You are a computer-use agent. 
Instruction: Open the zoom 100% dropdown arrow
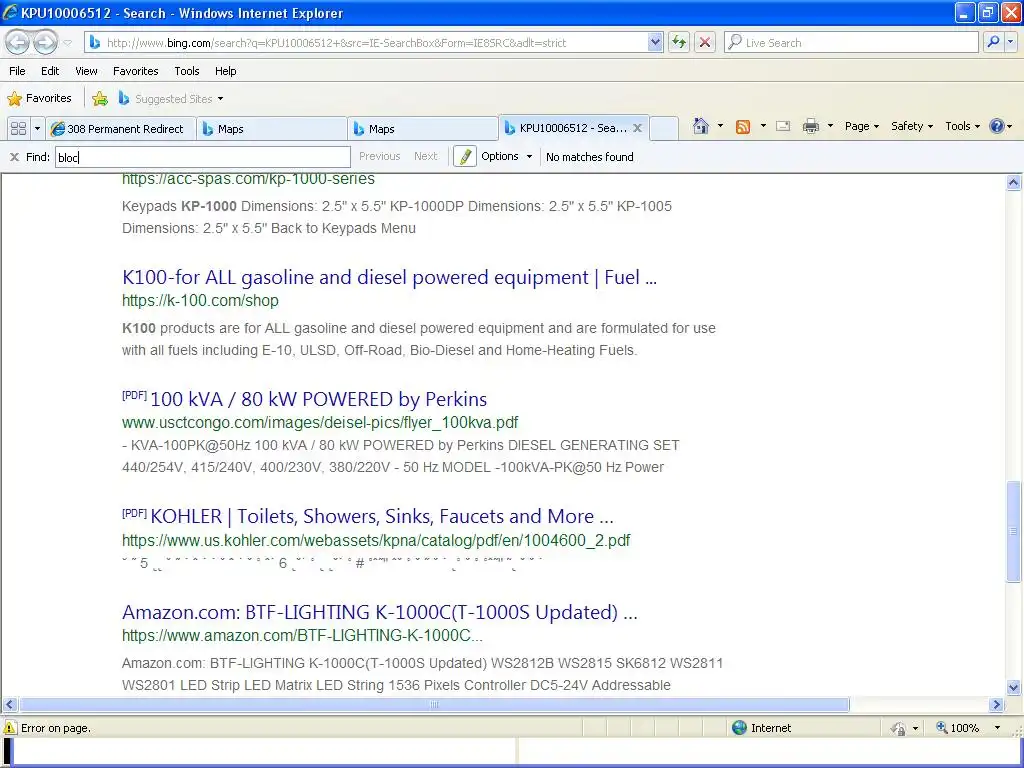pos(997,728)
